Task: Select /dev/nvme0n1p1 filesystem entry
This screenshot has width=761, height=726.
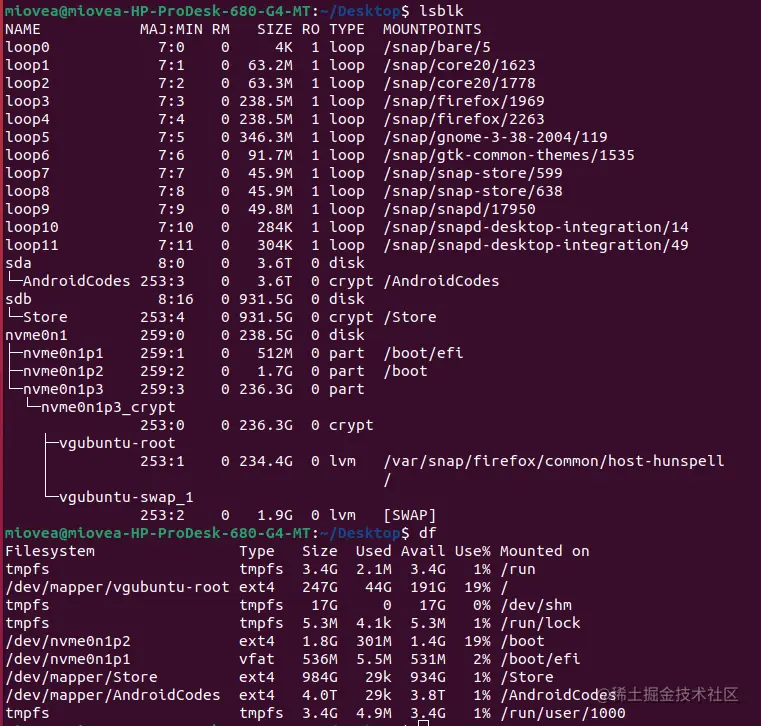Action: click(x=67, y=659)
